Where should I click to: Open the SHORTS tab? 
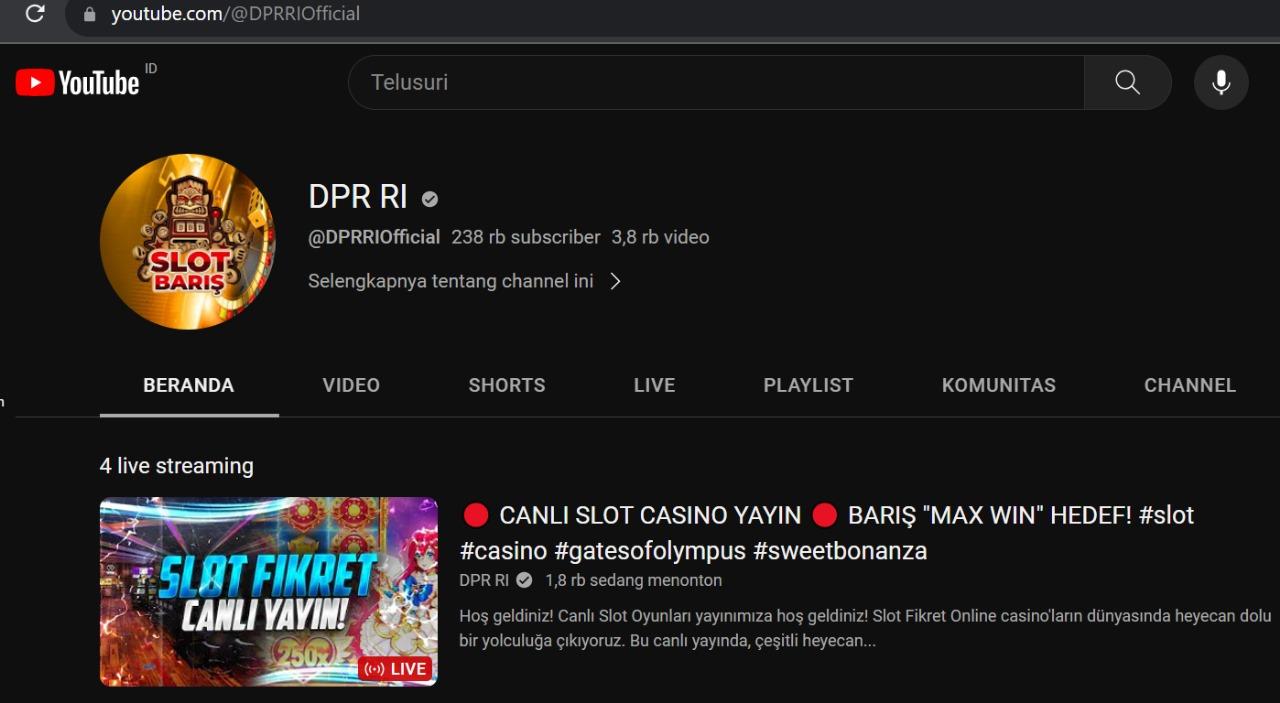(506, 385)
